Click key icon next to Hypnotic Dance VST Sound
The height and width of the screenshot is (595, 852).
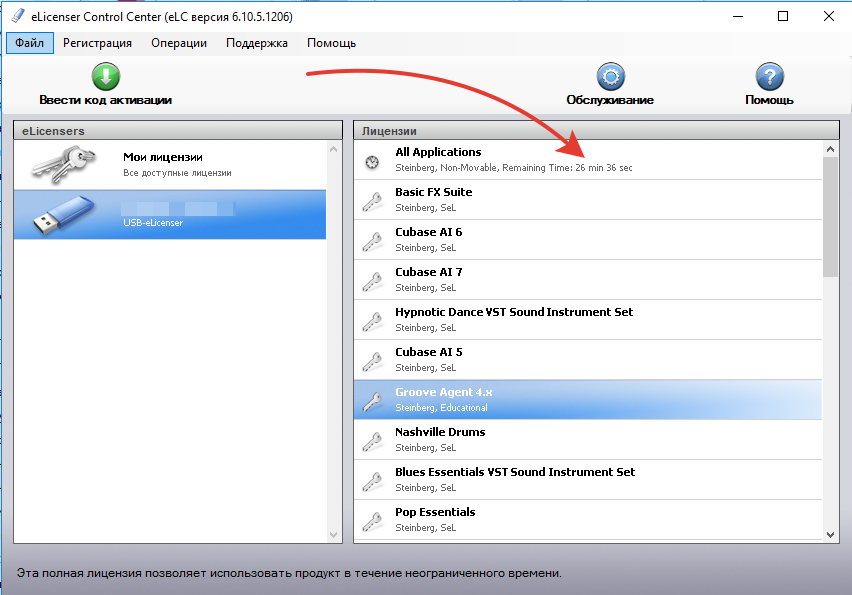point(372,321)
